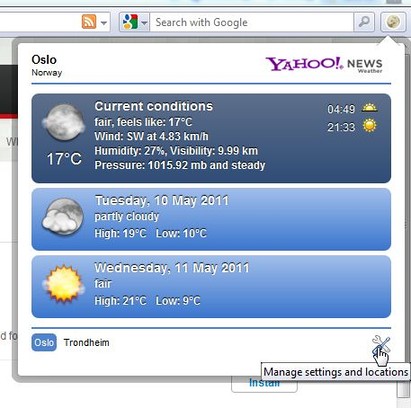
Task: Expand the RSS feed dropdown arrow
Action: coord(104,23)
